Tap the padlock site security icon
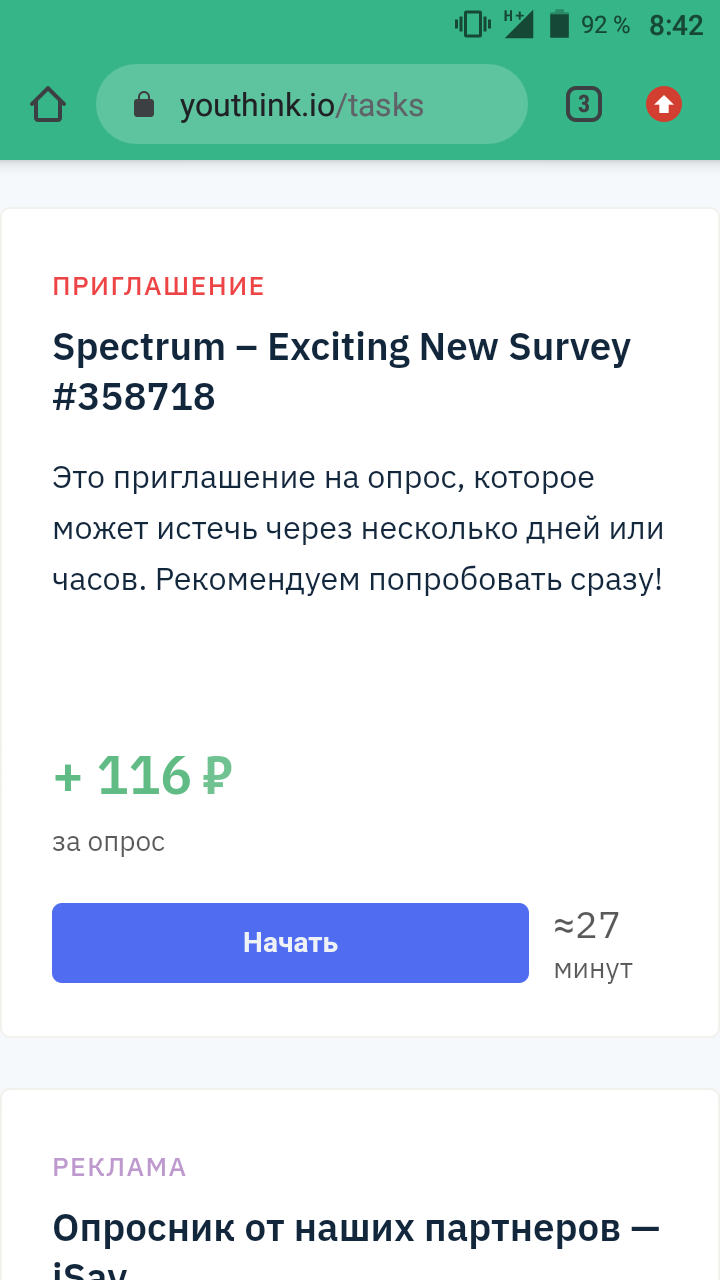The width and height of the screenshot is (720, 1280). (144, 105)
